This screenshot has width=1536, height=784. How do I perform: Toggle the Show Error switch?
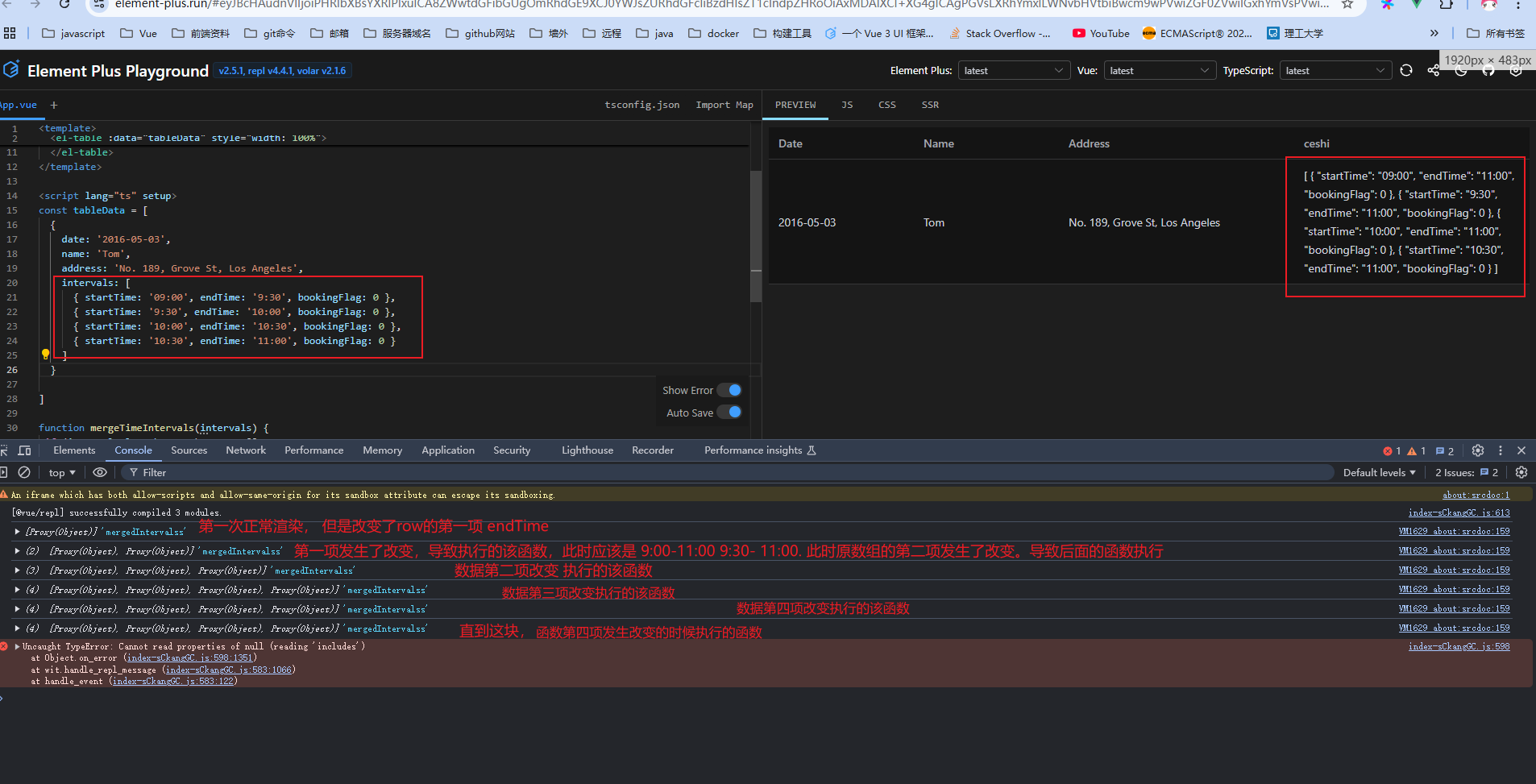[x=729, y=390]
